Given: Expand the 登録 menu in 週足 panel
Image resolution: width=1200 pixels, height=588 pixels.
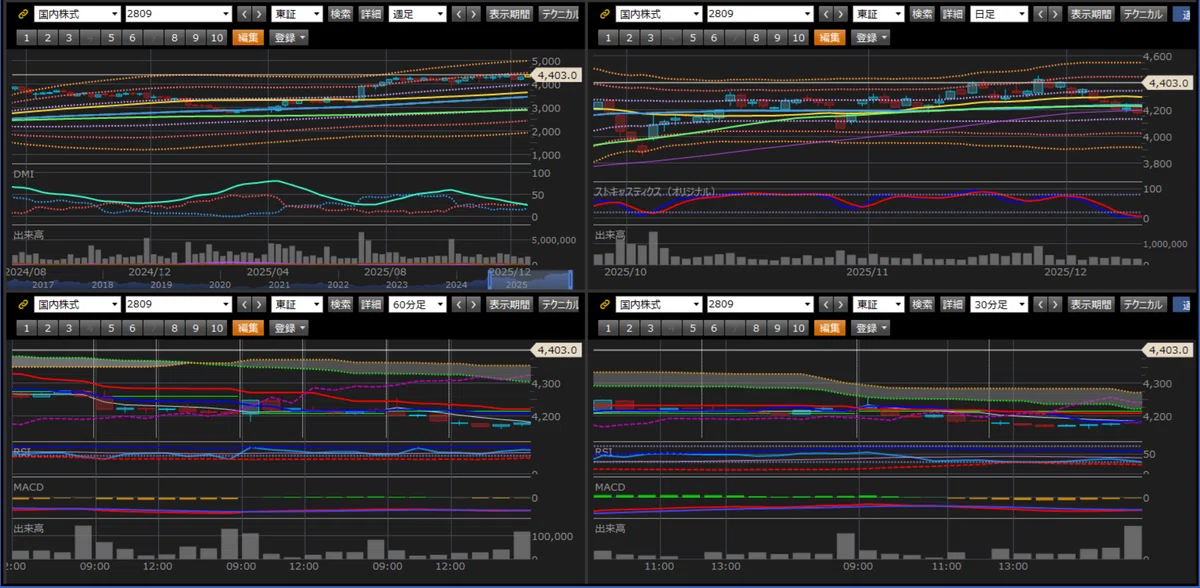Looking at the screenshot, I should click(288, 37).
